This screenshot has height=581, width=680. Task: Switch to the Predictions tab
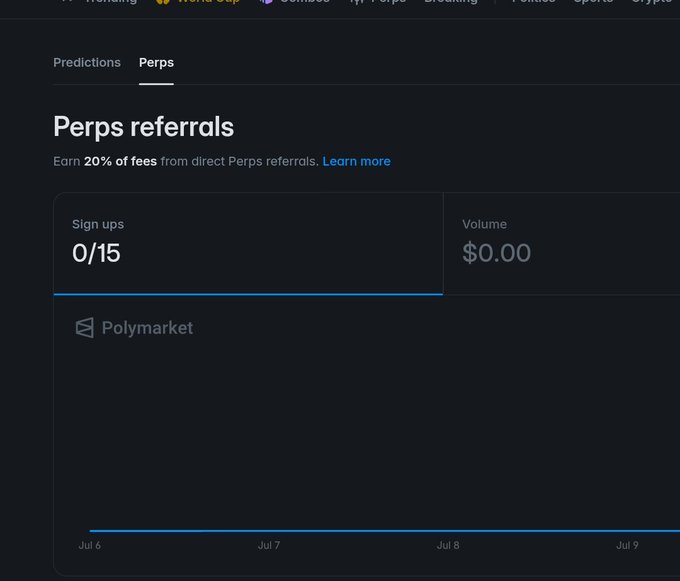[87, 62]
